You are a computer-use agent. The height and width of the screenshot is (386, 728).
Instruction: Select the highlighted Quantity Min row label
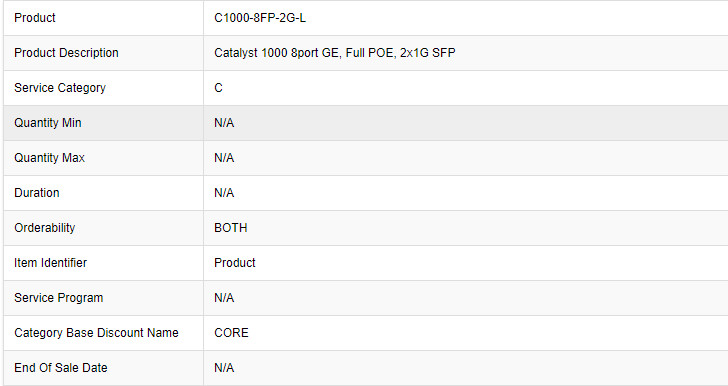(48, 123)
